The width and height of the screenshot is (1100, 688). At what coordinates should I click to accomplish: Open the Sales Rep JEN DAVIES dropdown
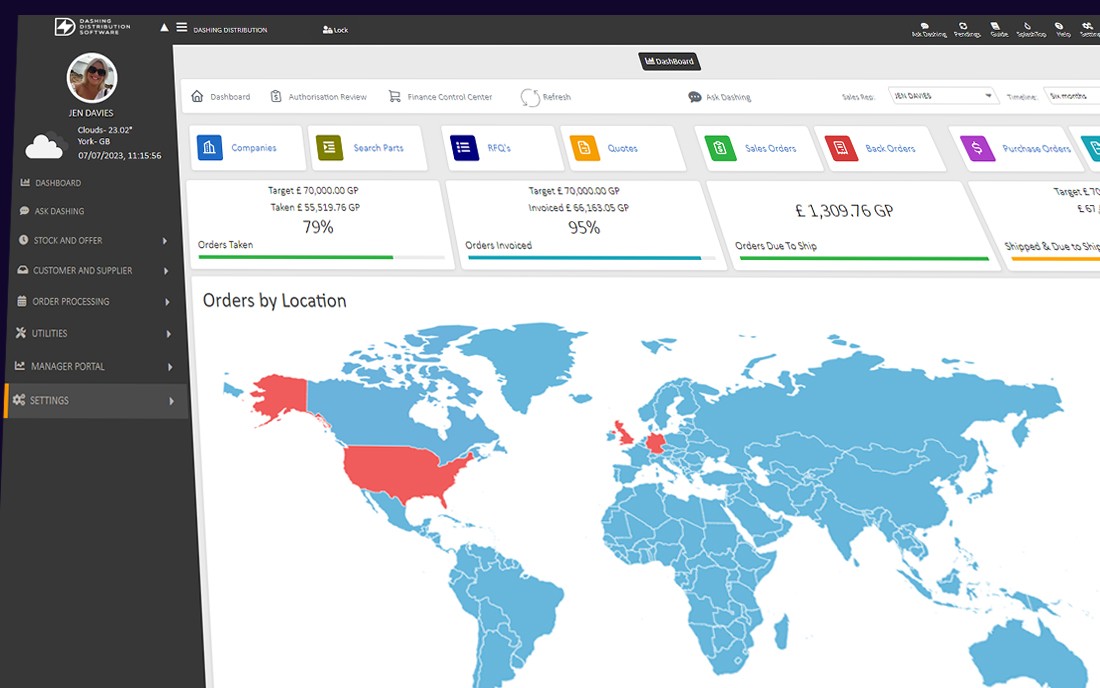point(943,95)
